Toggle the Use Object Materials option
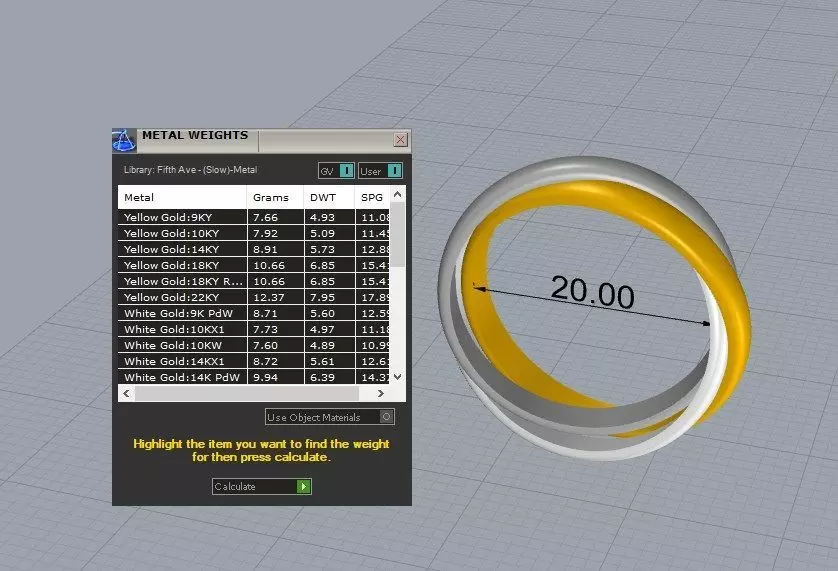The image size is (838, 571). [x=330, y=417]
